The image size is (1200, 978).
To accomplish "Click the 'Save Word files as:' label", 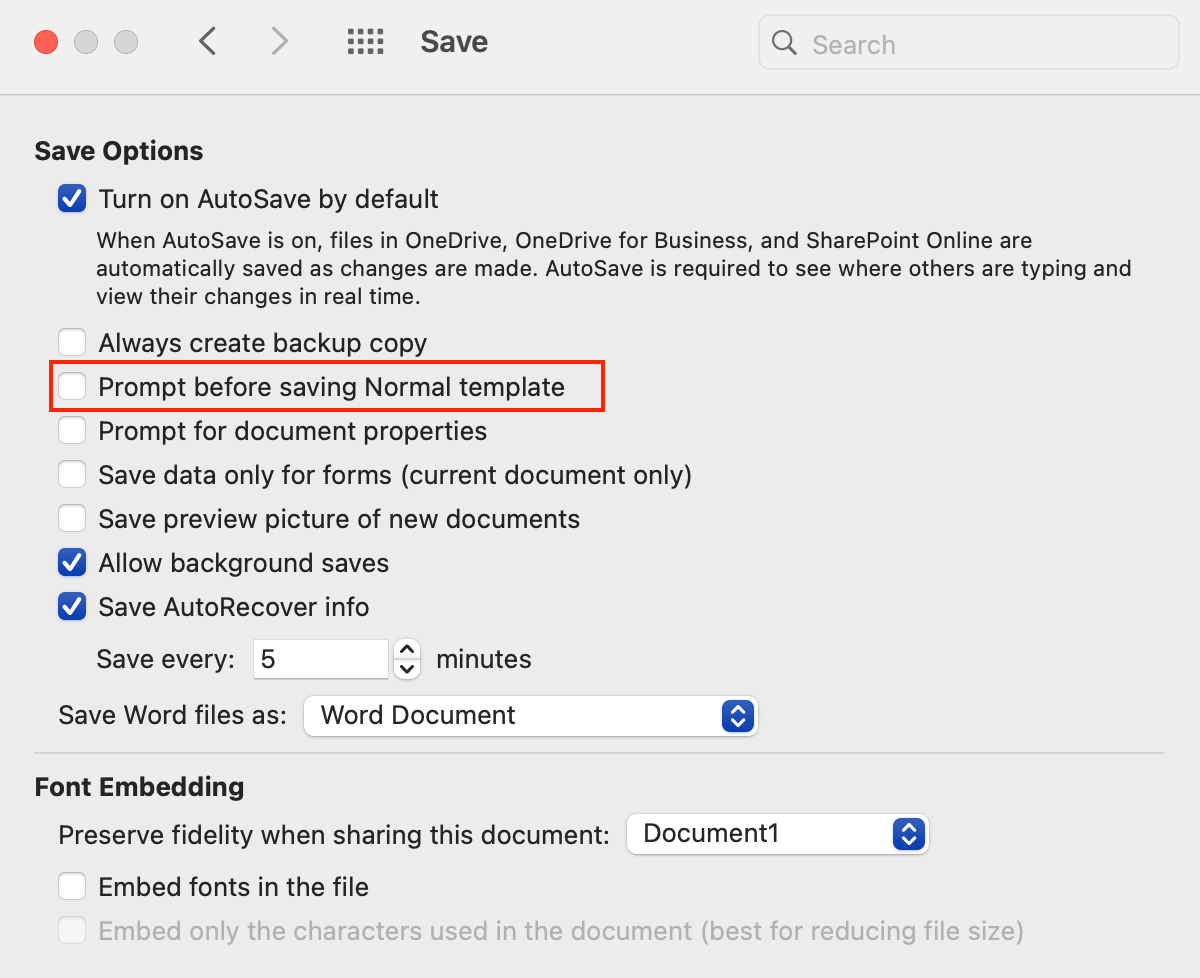I will pyautogui.click(x=173, y=716).
